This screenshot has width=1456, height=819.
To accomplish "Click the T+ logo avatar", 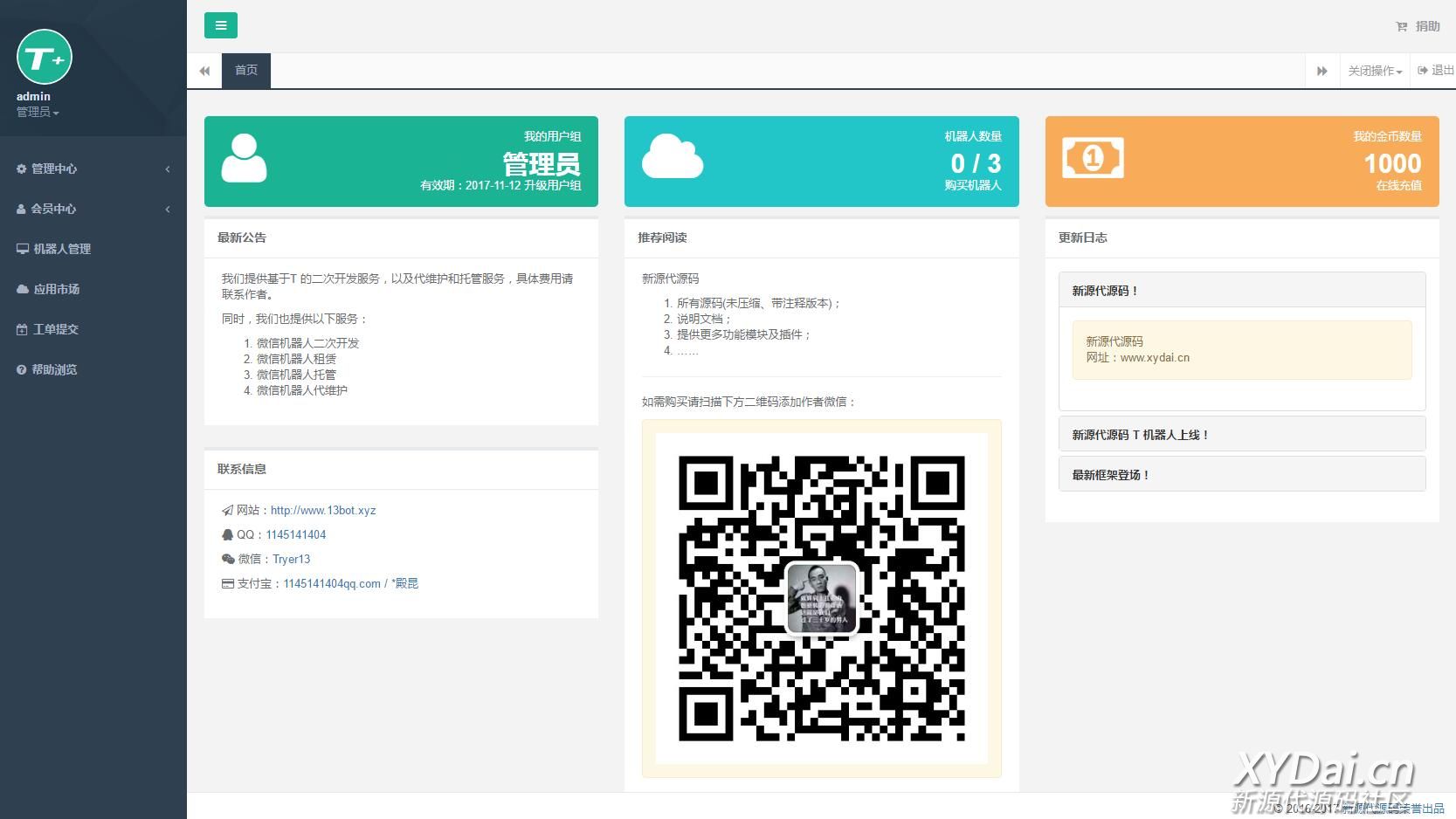I will pyautogui.click(x=45, y=57).
